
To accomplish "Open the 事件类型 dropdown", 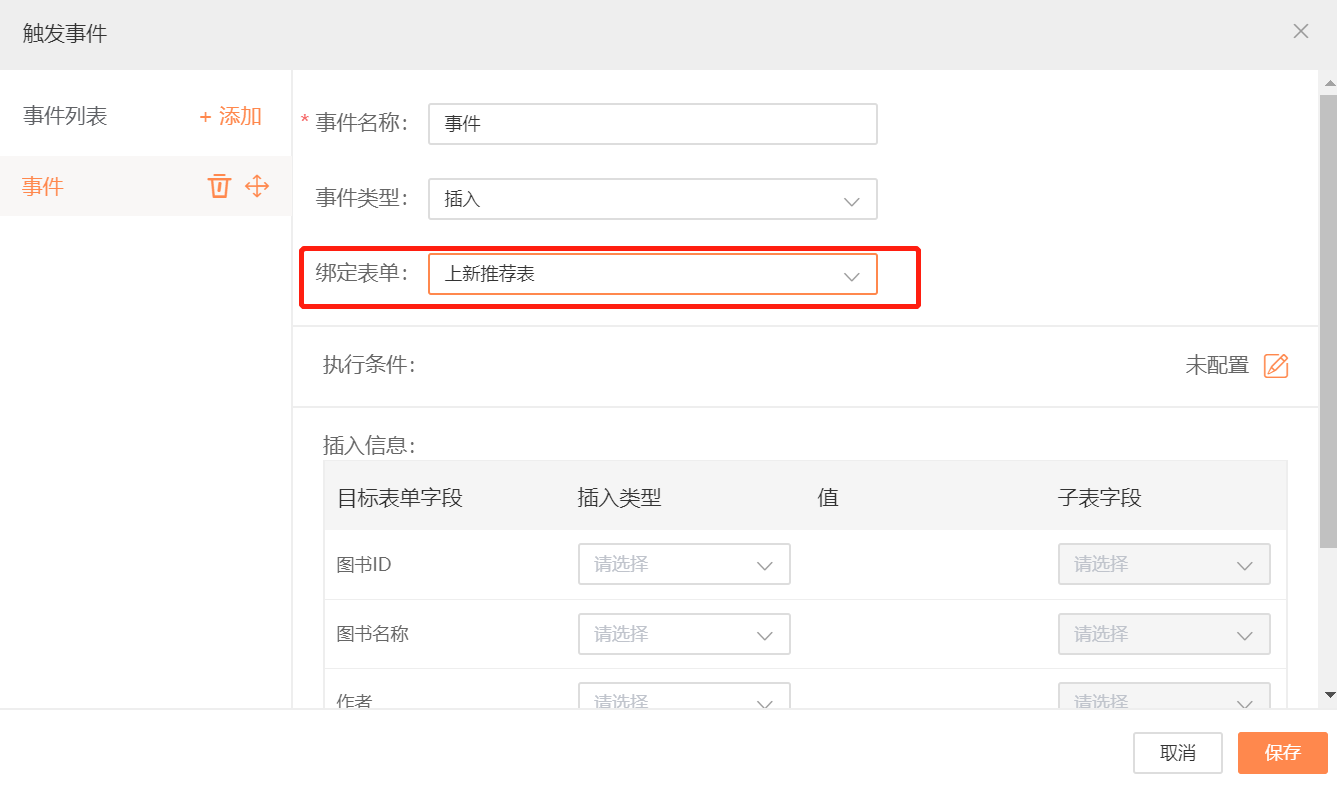I will pyautogui.click(x=652, y=199).
